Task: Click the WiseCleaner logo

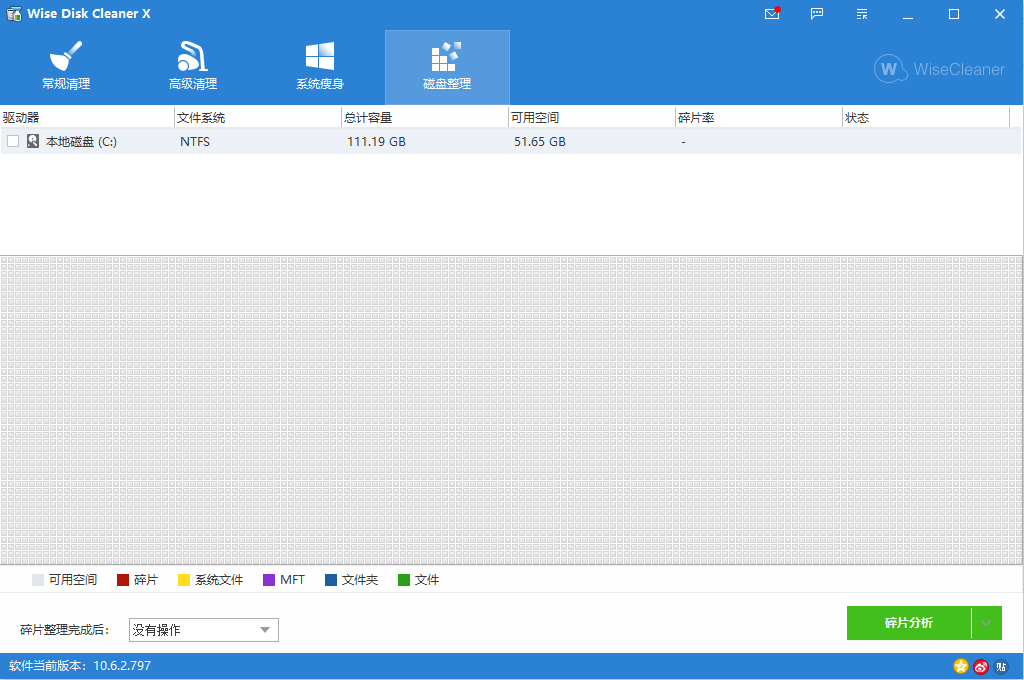Action: (x=938, y=70)
